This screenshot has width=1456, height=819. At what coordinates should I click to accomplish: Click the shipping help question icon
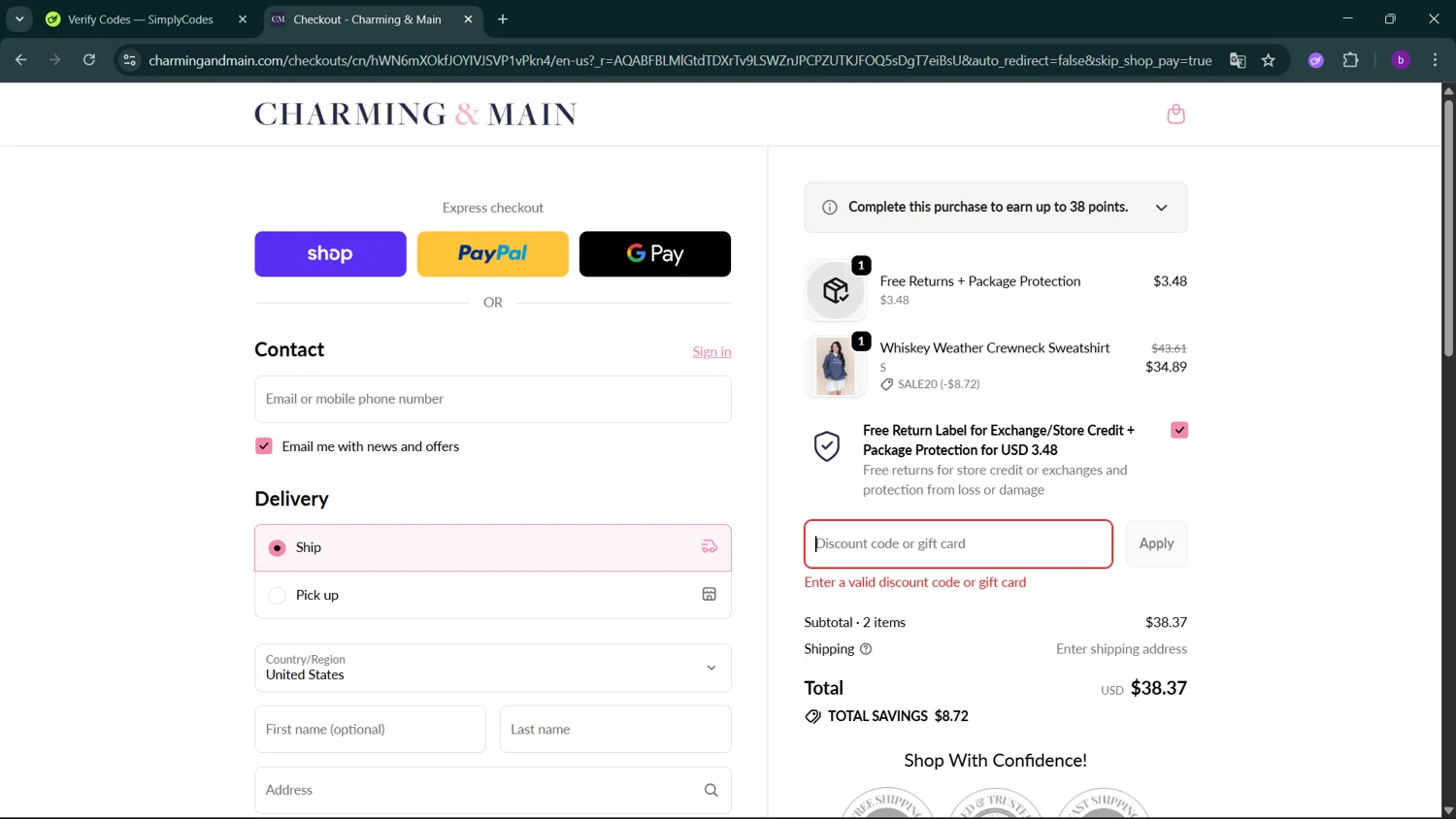coord(866,649)
